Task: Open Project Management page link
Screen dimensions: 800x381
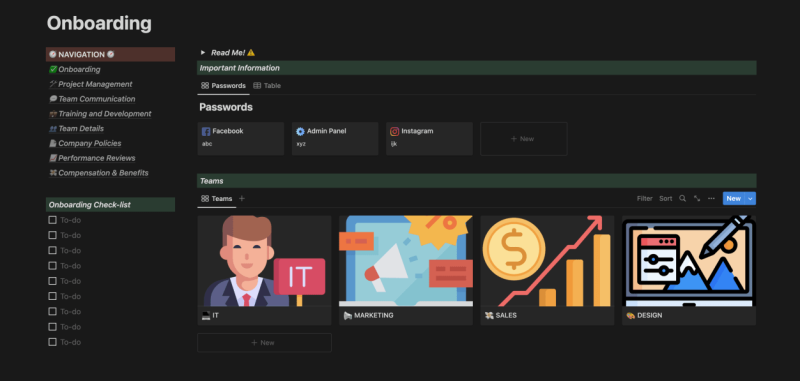Action: [95, 84]
